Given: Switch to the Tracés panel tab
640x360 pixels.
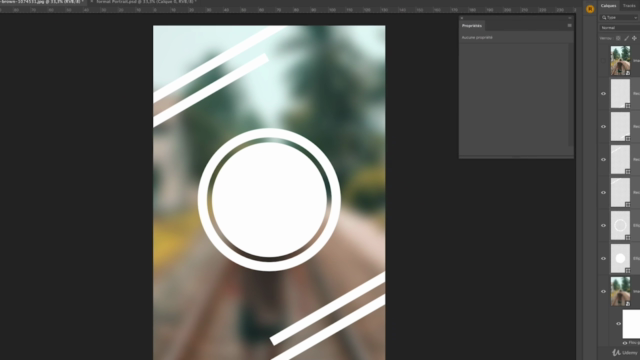Looking at the screenshot, I should tap(629, 6).
